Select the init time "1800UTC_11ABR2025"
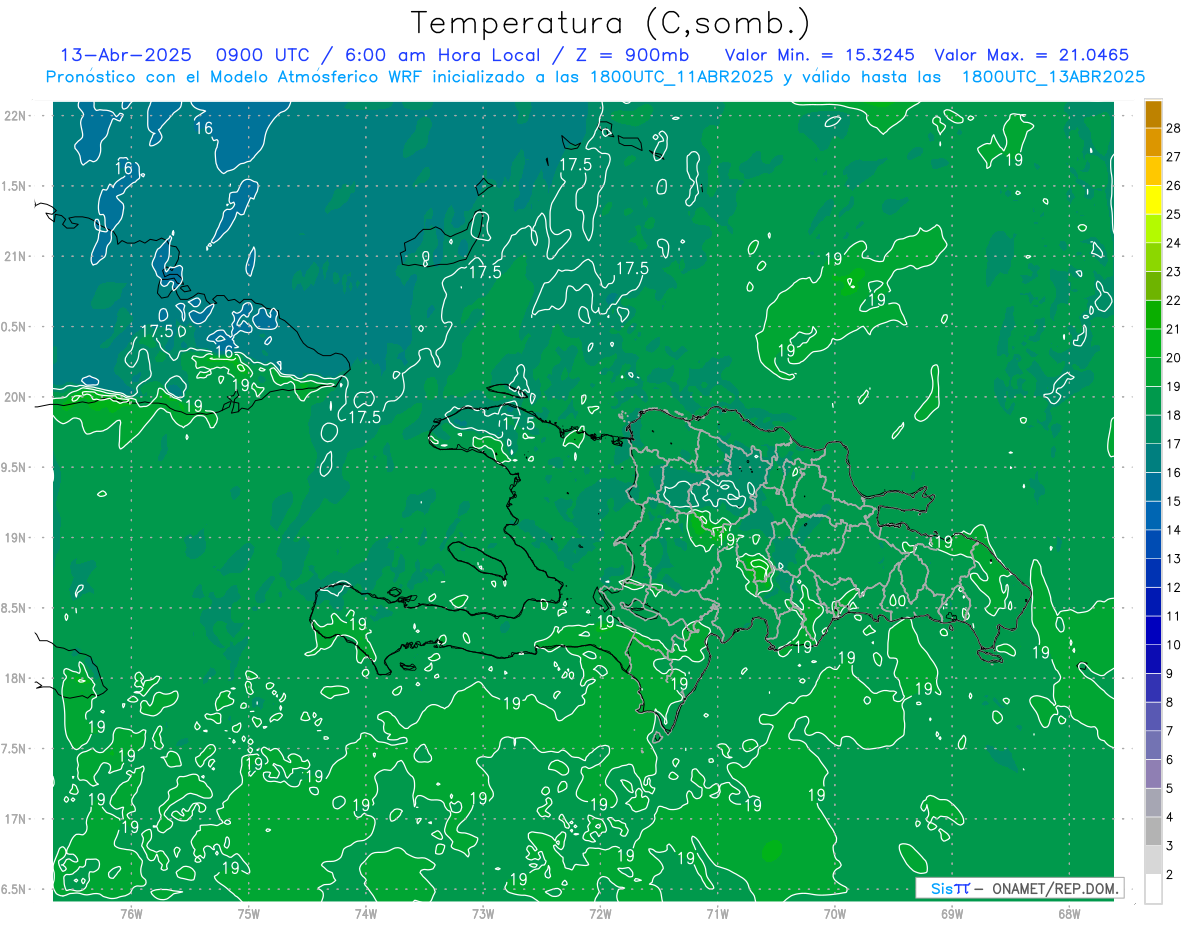1200x927 pixels. click(681, 77)
